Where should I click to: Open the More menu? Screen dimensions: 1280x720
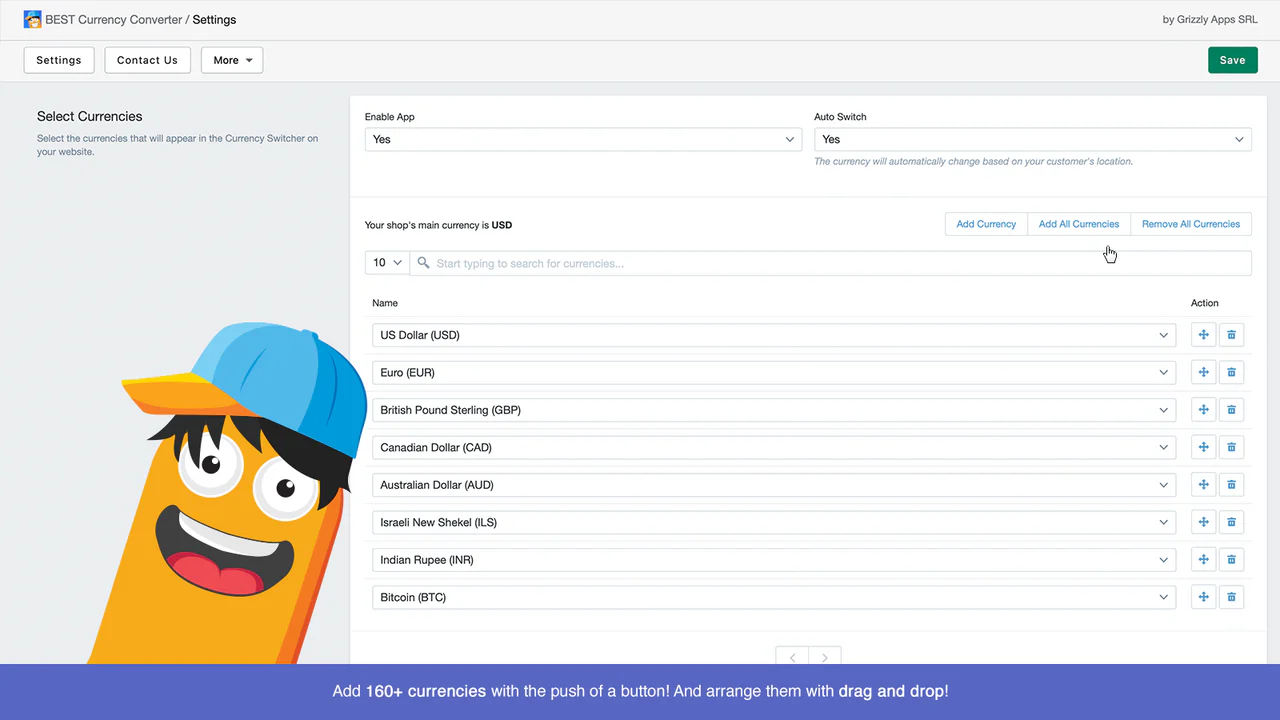tap(232, 60)
